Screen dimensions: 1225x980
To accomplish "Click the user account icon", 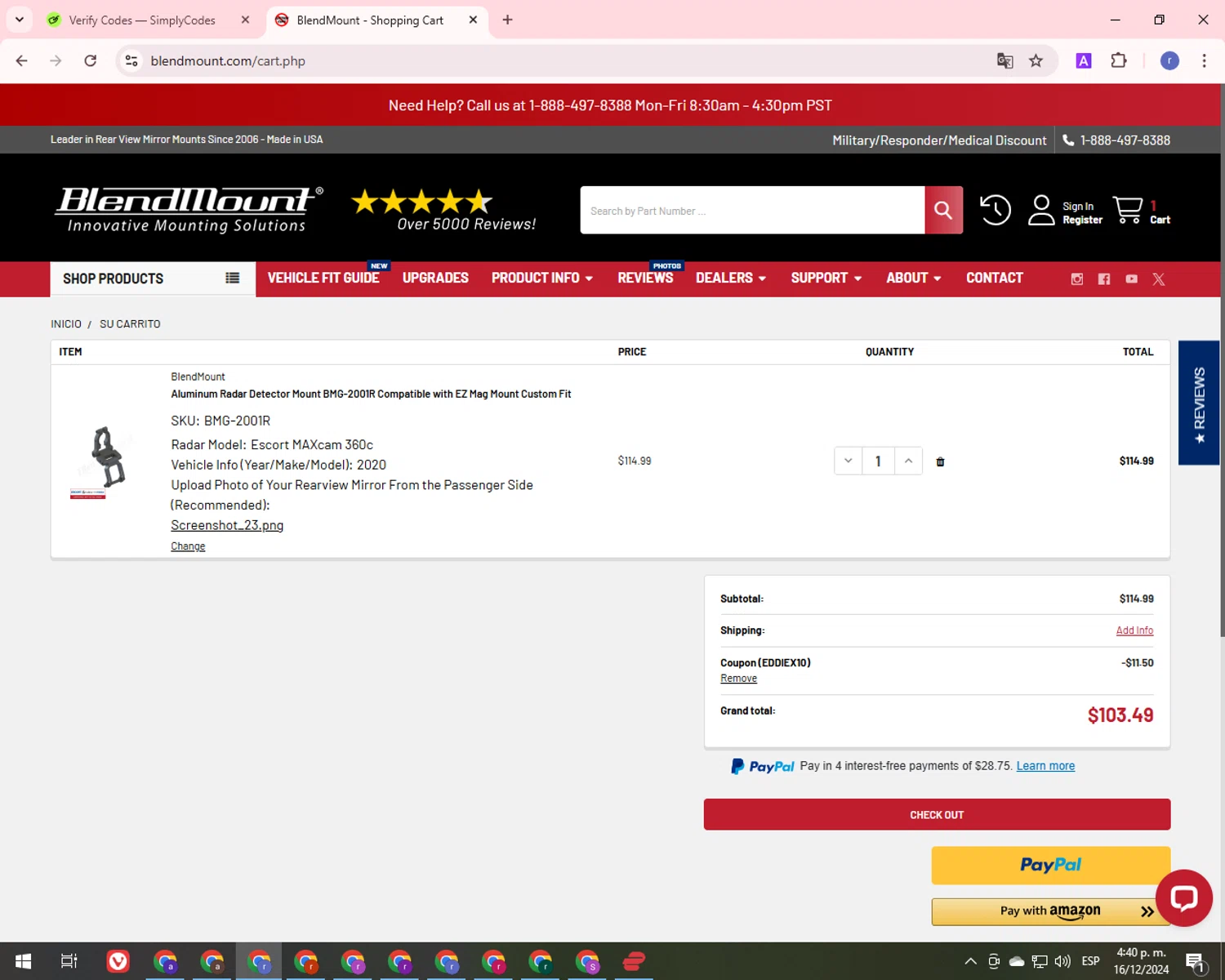I will (1040, 210).
